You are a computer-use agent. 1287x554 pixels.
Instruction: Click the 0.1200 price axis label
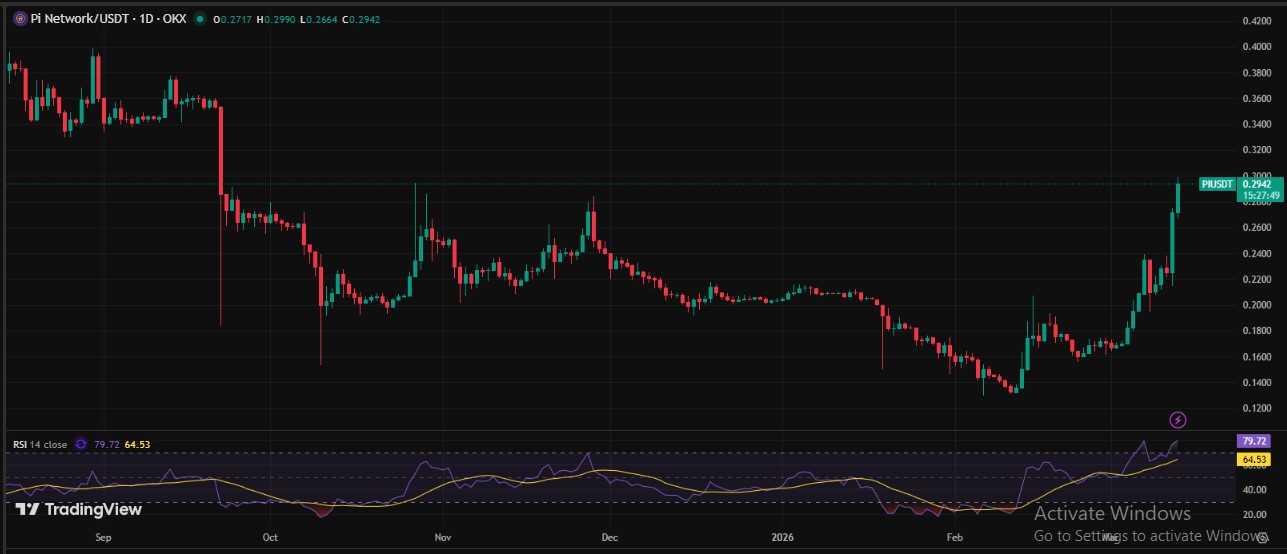click(1256, 409)
